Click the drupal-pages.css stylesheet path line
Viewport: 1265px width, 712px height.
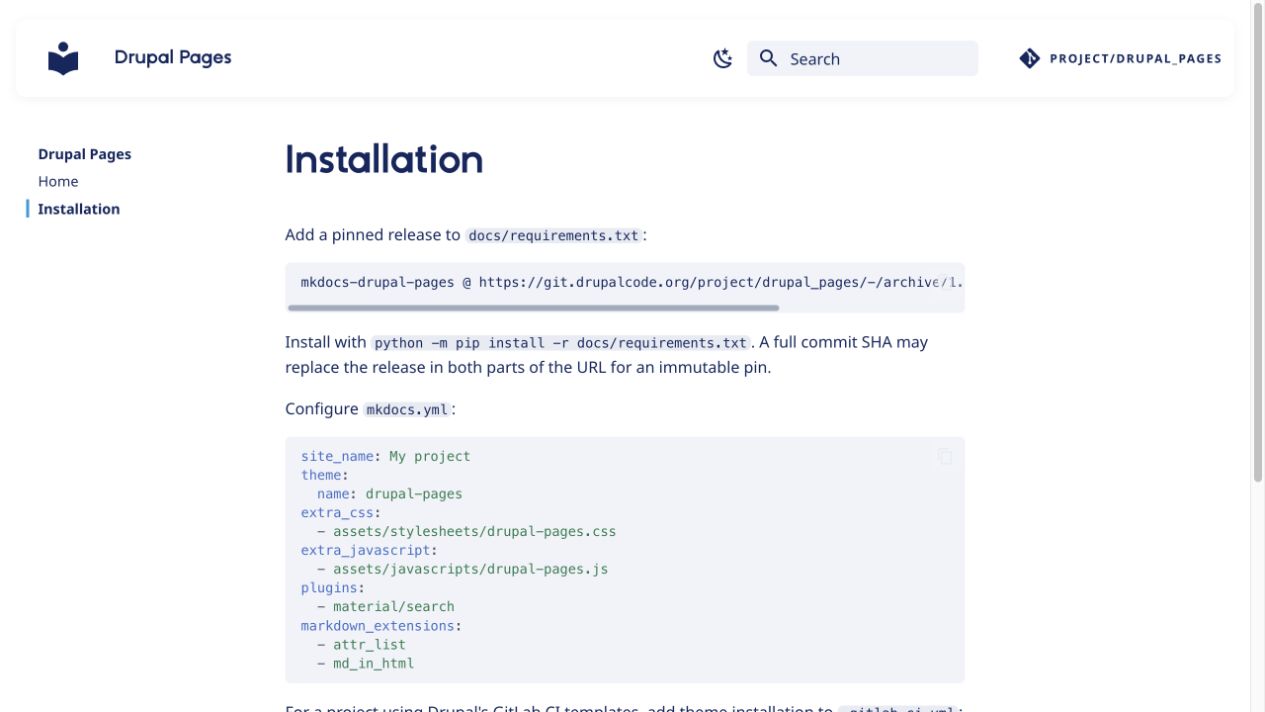[467, 531]
